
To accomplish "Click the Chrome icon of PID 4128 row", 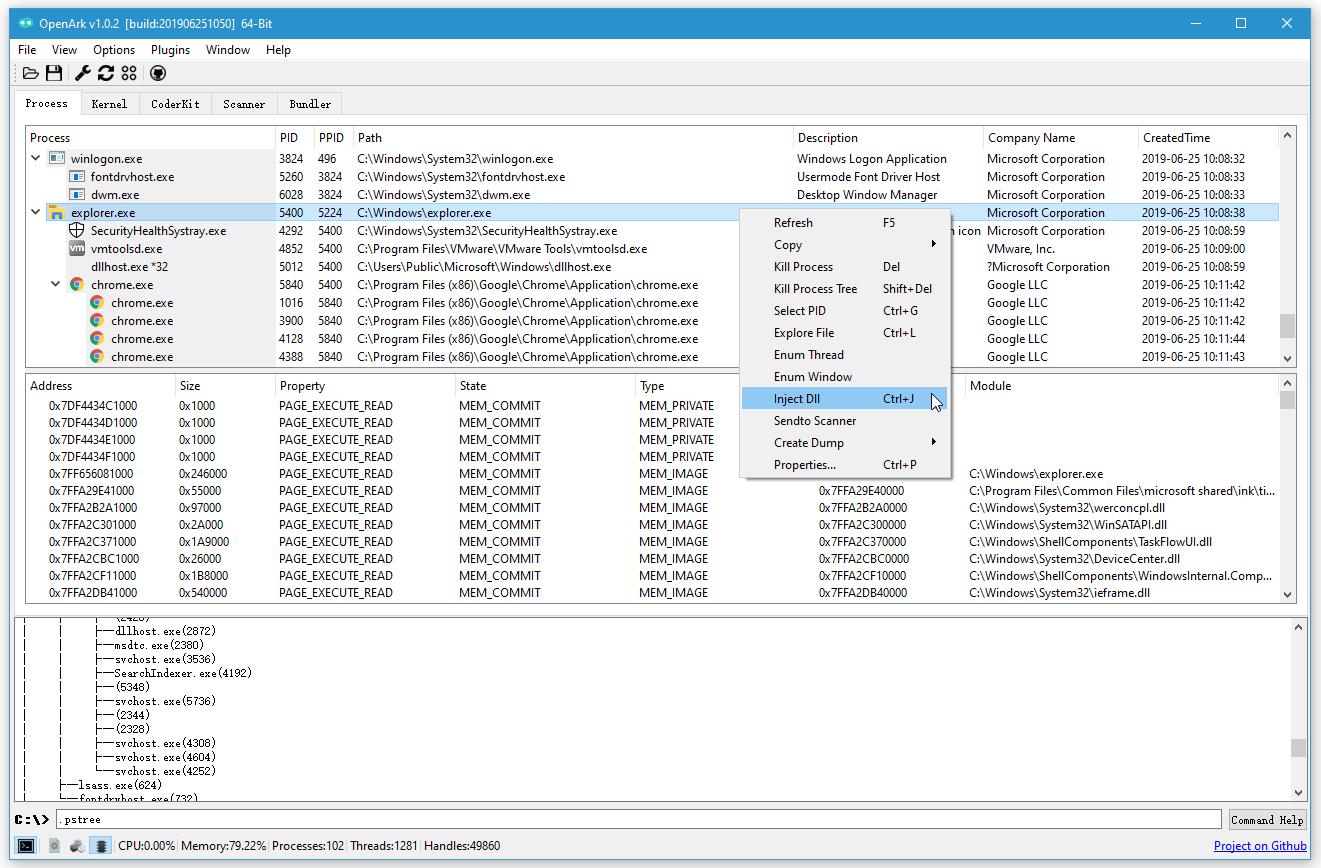I will (x=97, y=338).
